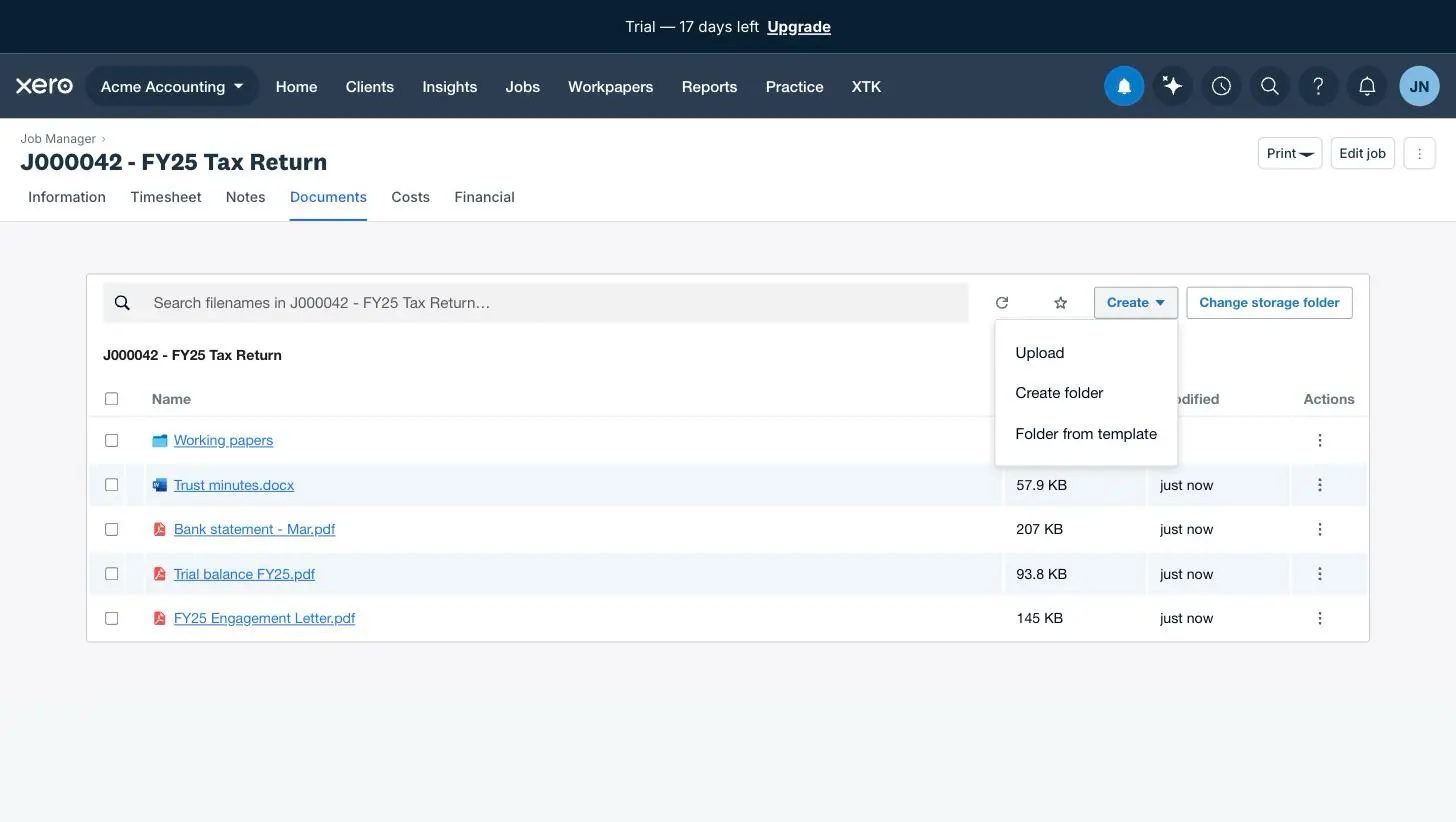Image resolution: width=1456 pixels, height=822 pixels.
Task: Open actions menu for Trust minutes.docx
Action: [x=1319, y=485]
